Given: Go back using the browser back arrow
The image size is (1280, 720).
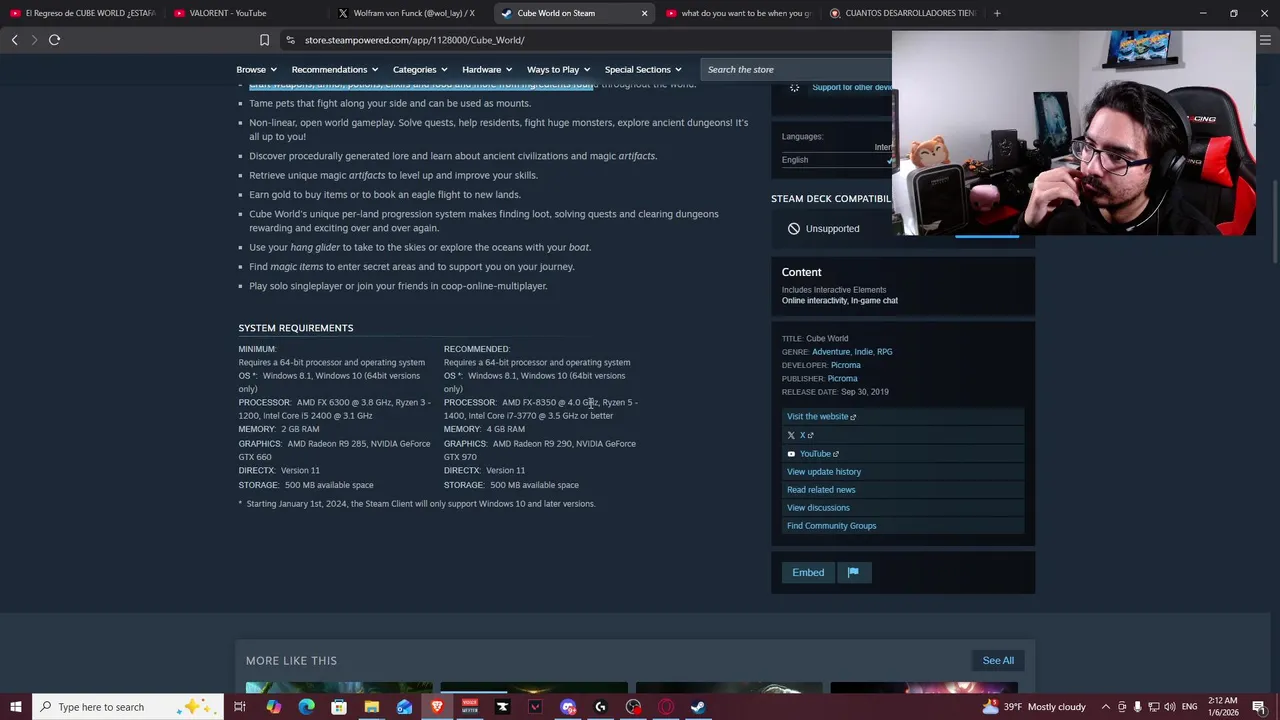Looking at the screenshot, I should click(14, 40).
